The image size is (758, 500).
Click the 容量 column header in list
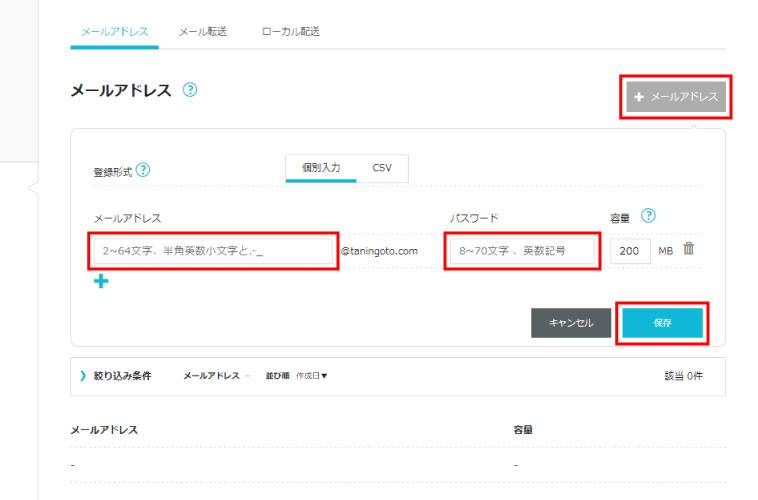pos(523,429)
